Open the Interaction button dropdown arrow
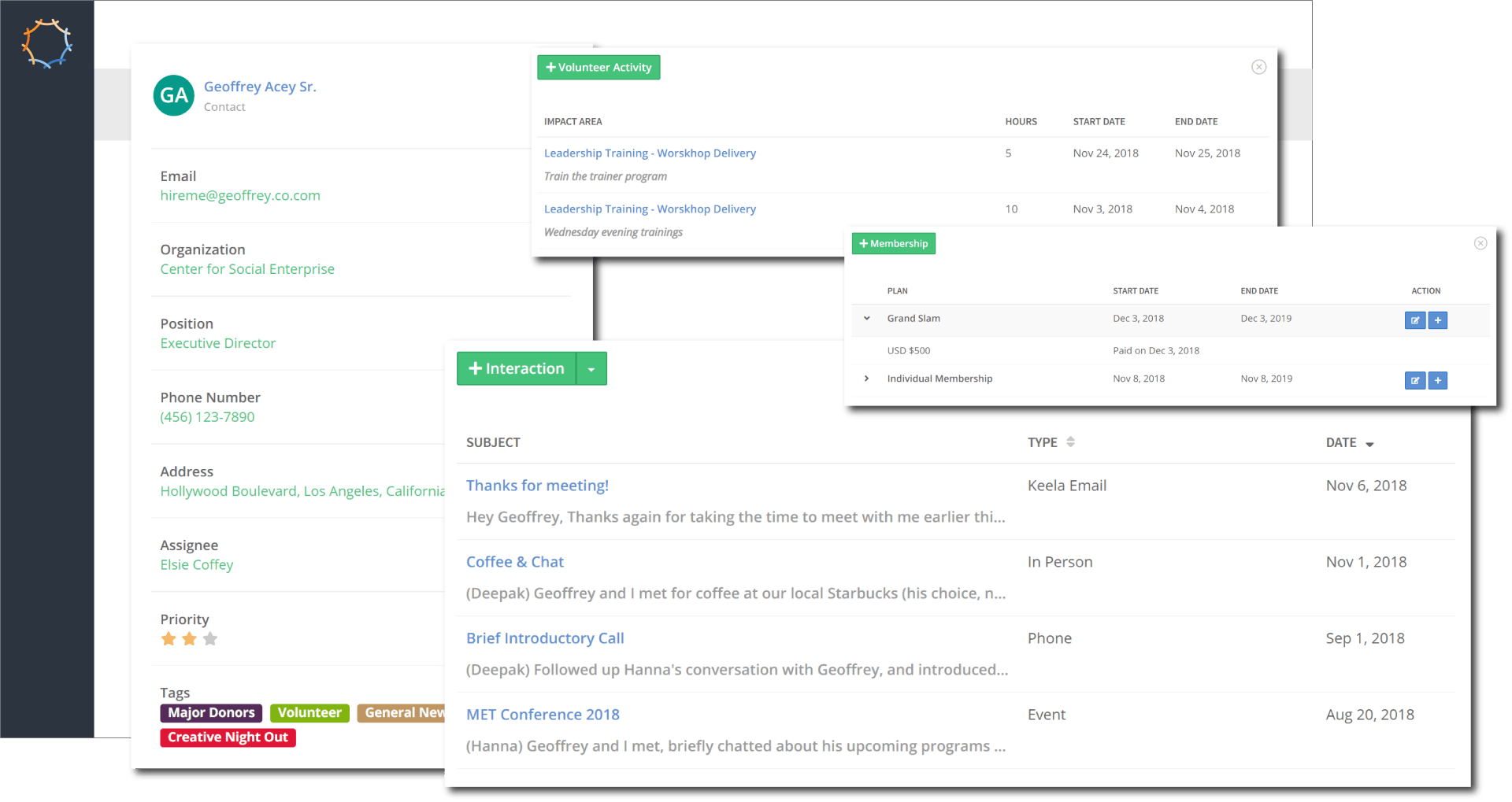Screen dimensions: 1512x802 coord(591,369)
